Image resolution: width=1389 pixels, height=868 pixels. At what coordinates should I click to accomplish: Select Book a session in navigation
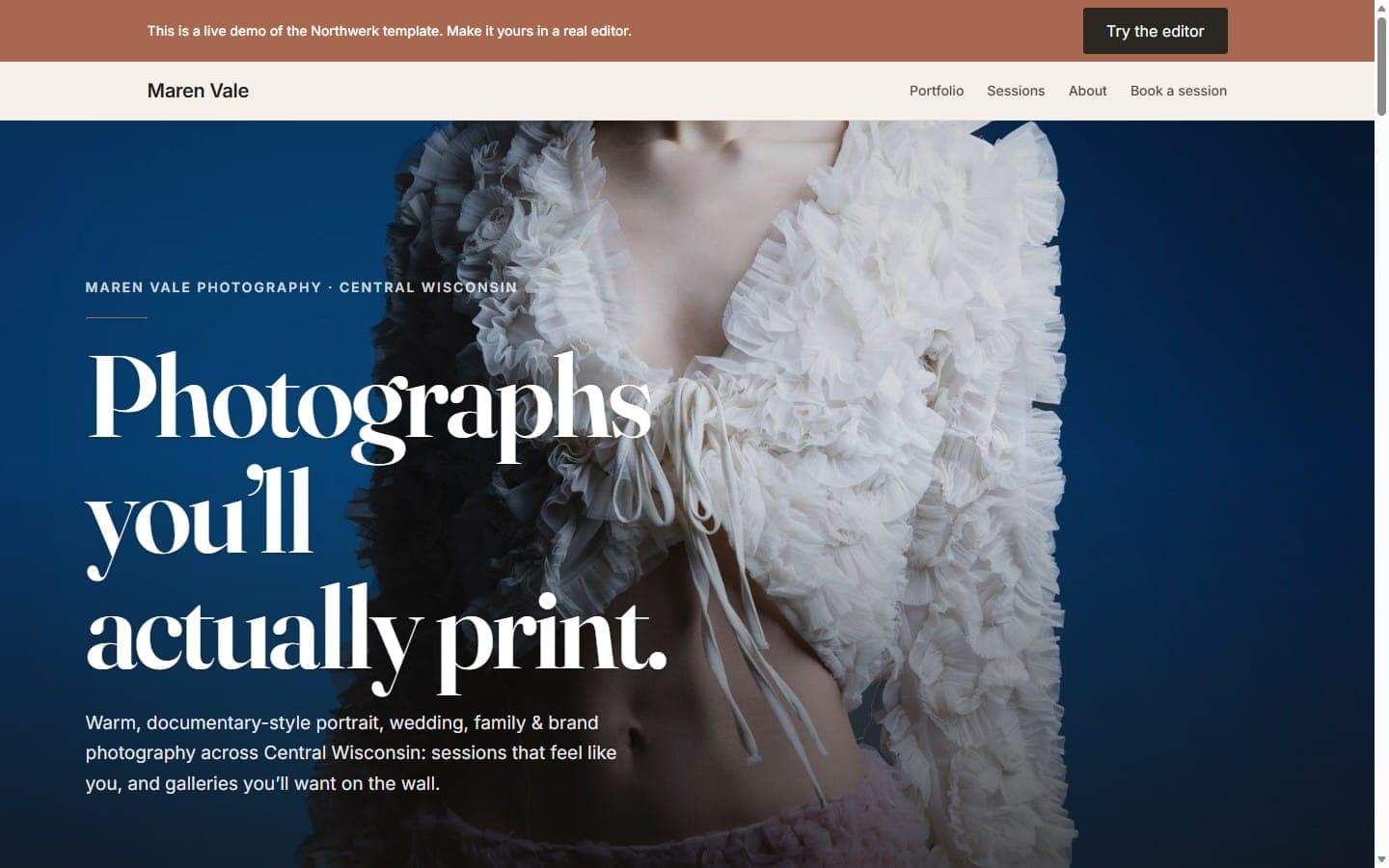(x=1178, y=91)
